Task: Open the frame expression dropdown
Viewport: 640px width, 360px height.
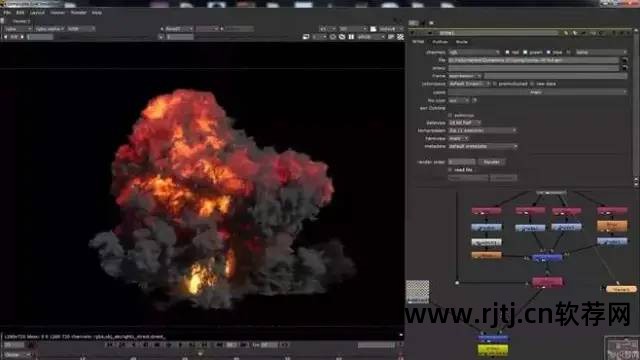Action: point(465,76)
